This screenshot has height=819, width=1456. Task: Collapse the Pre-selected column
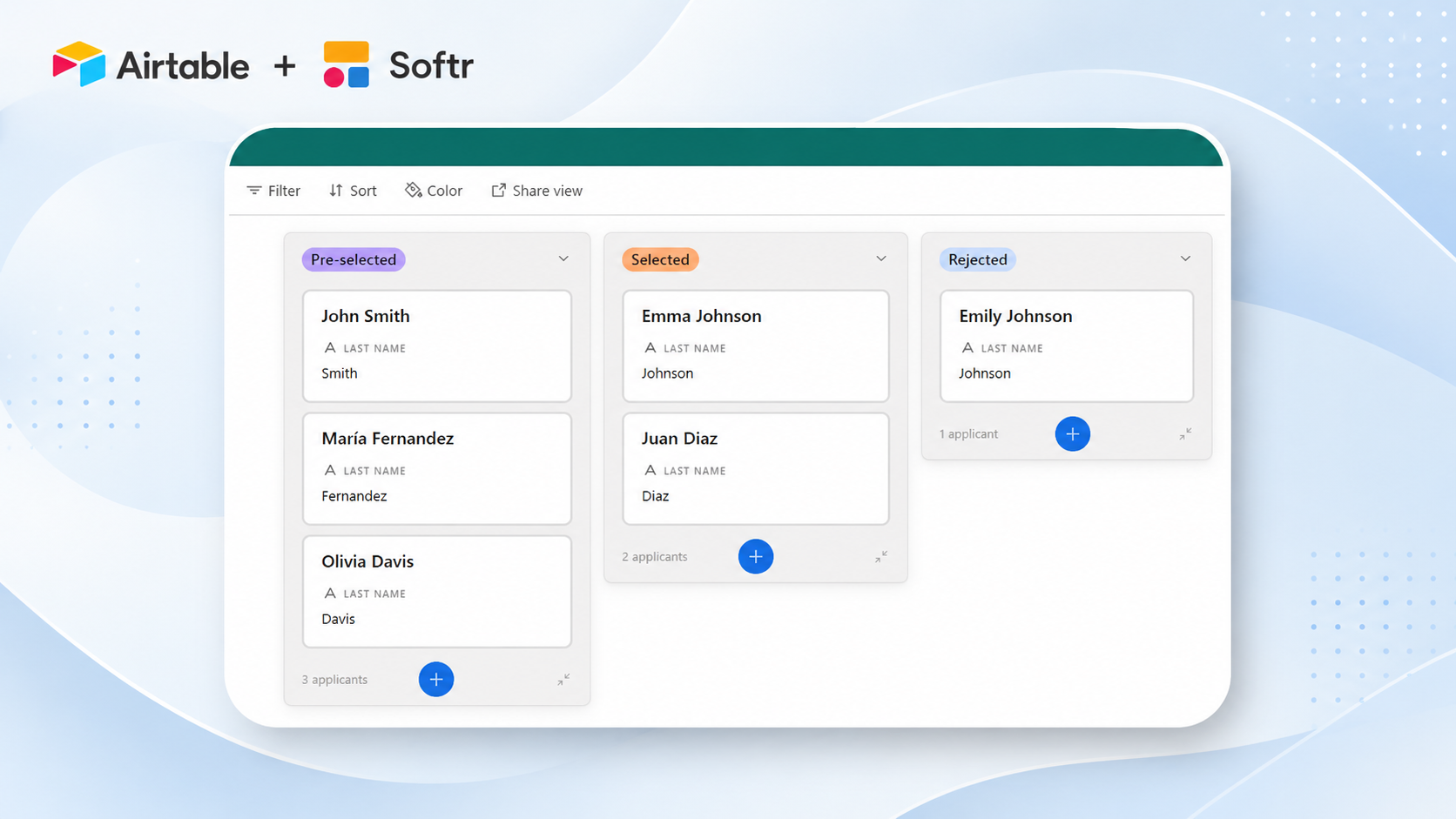[x=563, y=679]
